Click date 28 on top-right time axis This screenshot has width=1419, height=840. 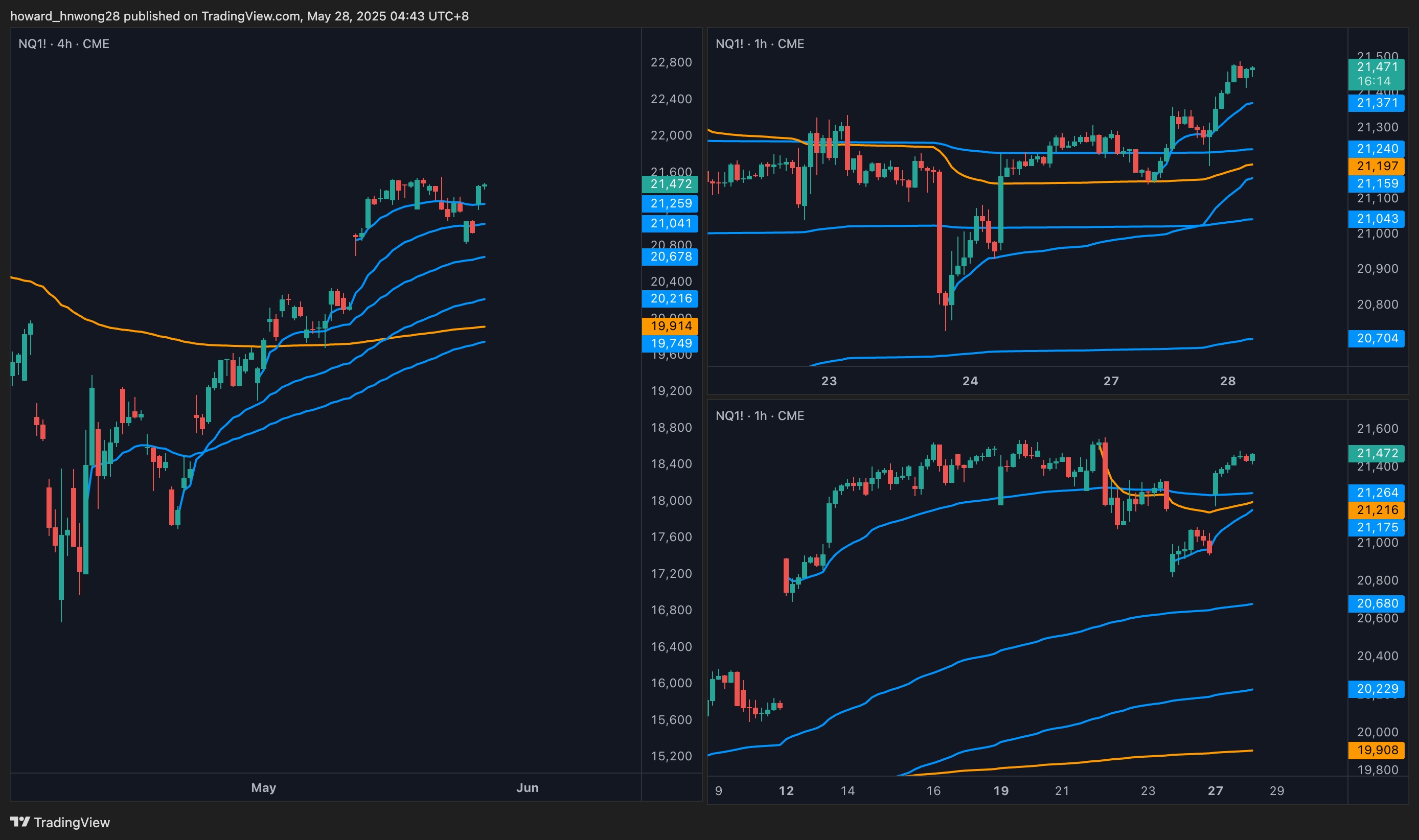[1228, 381]
